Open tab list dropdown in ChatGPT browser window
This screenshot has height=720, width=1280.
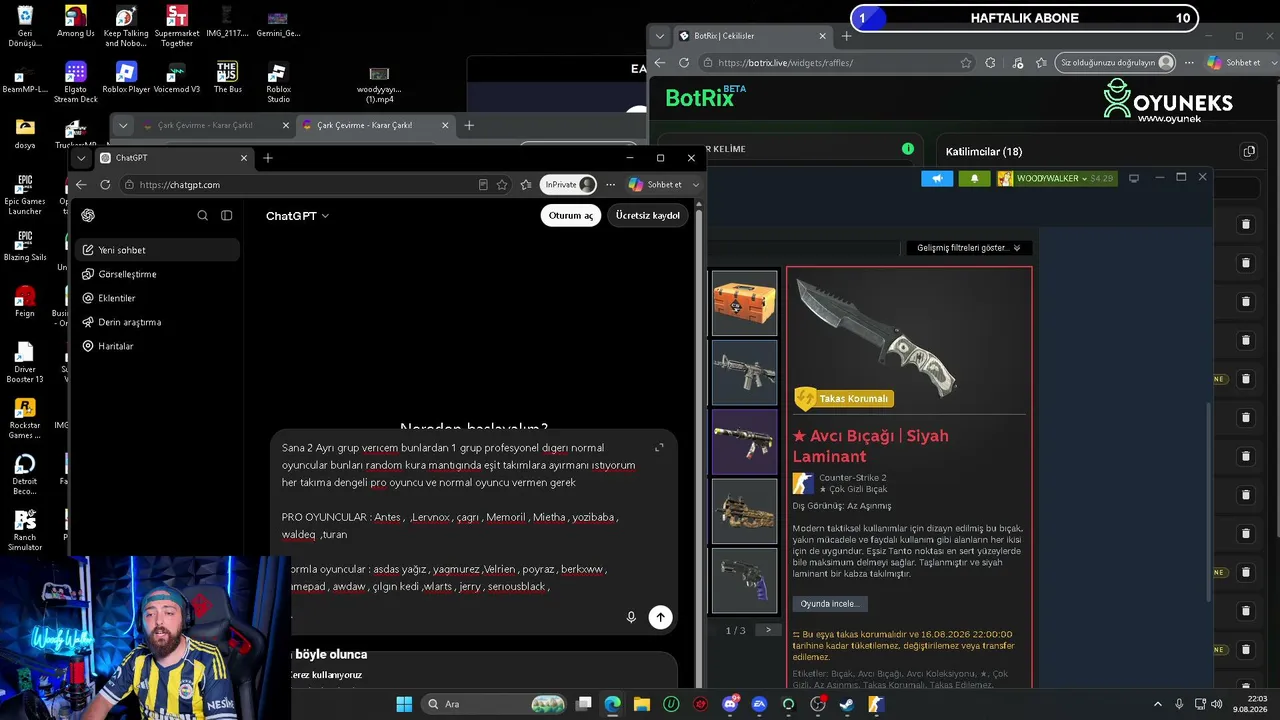pyautogui.click(x=81, y=158)
